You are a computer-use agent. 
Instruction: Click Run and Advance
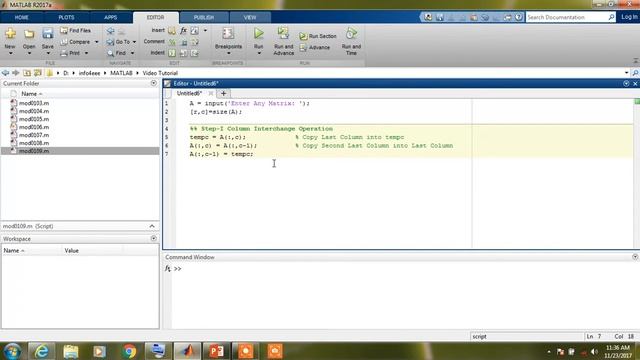click(284, 41)
